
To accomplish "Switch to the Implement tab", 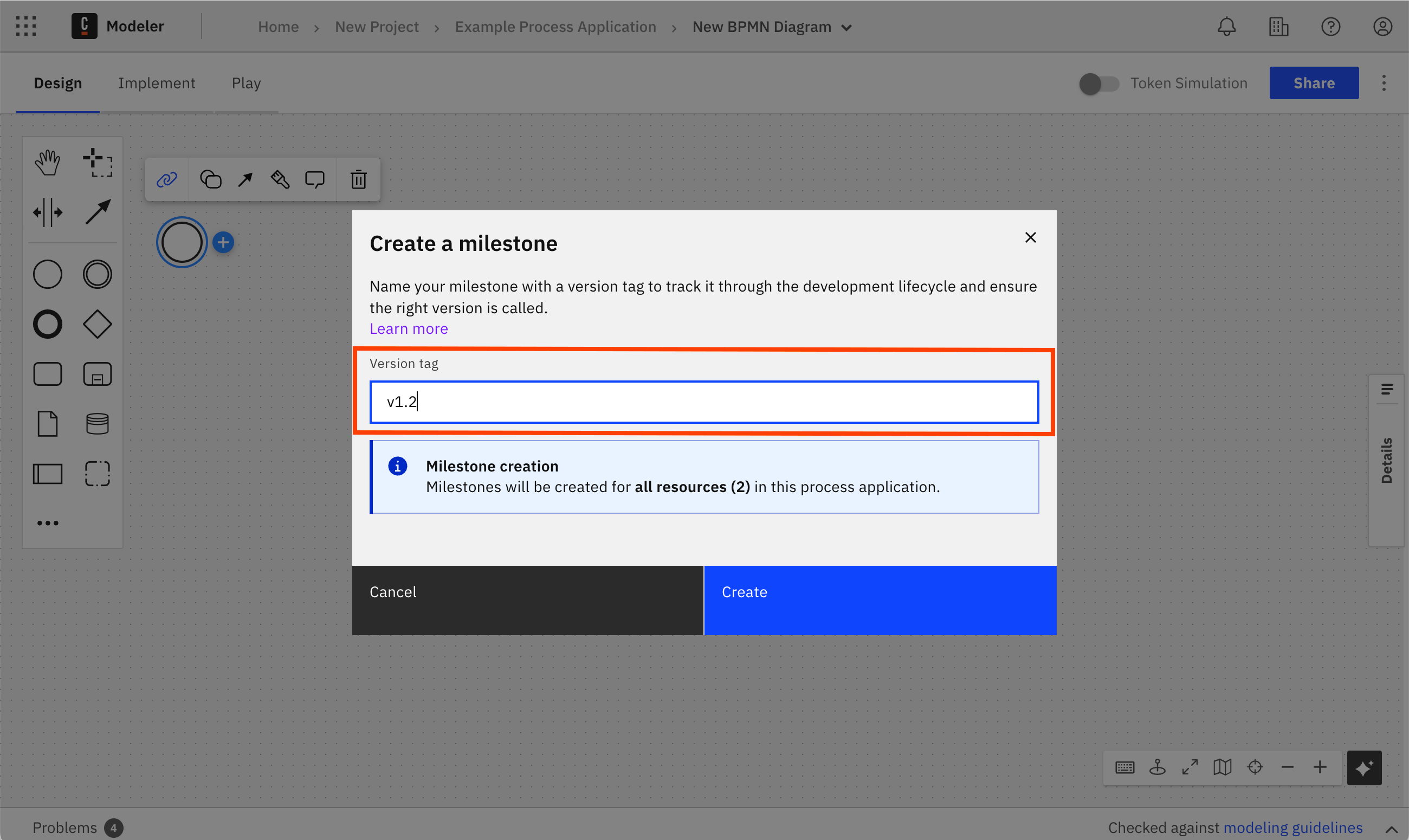I will (x=157, y=82).
